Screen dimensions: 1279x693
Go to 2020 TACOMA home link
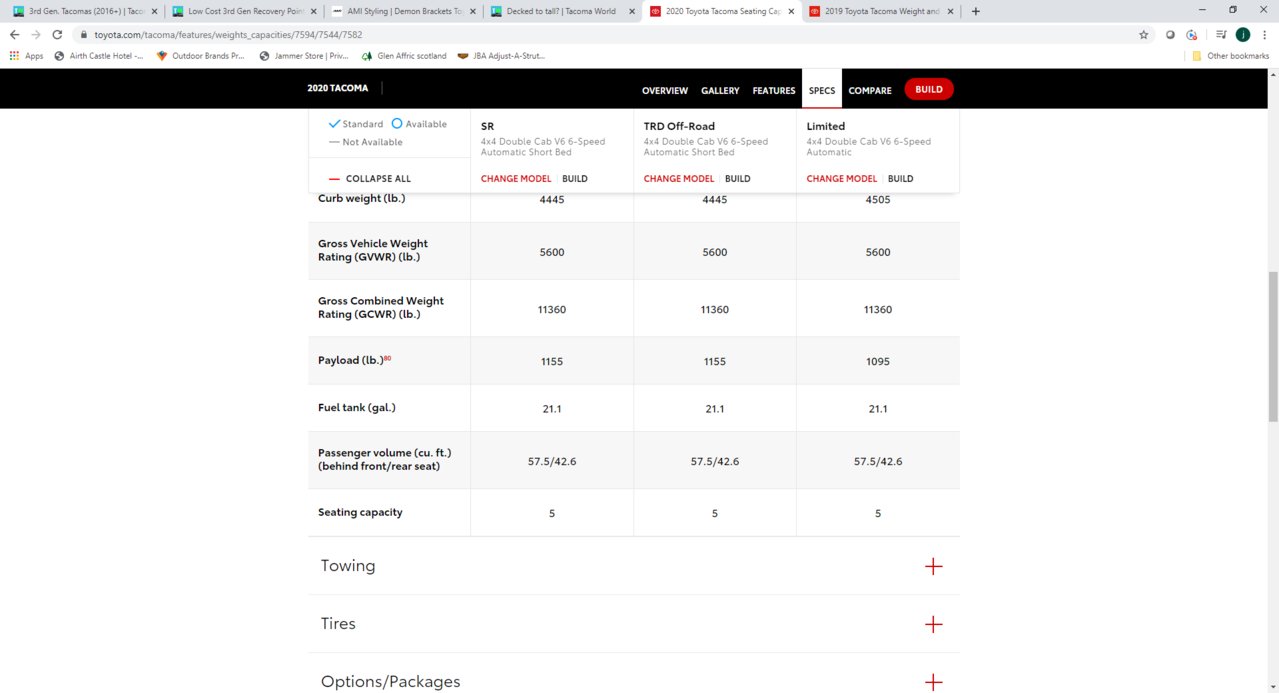click(337, 88)
